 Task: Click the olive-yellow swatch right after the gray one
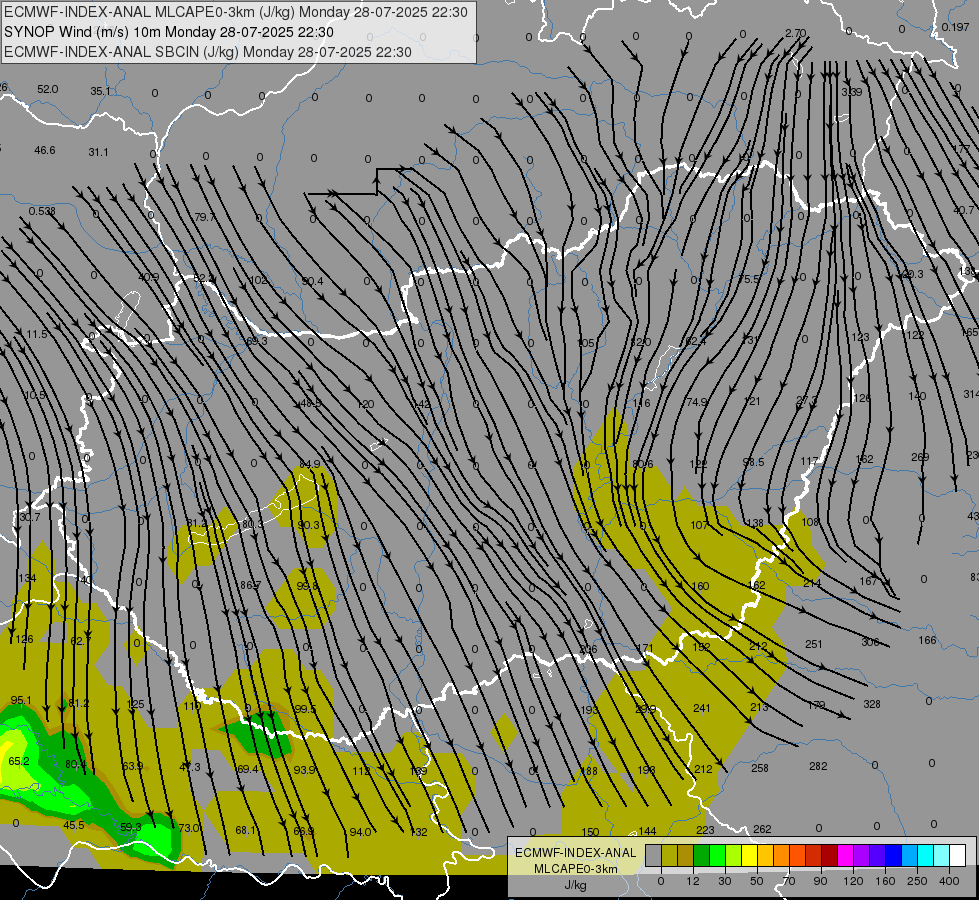(x=669, y=856)
